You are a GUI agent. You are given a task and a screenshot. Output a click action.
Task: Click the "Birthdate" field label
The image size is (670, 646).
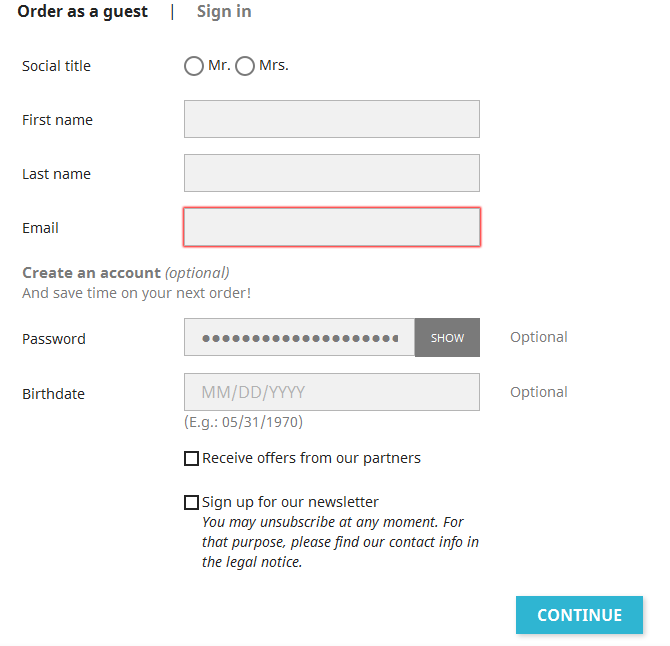coord(53,394)
